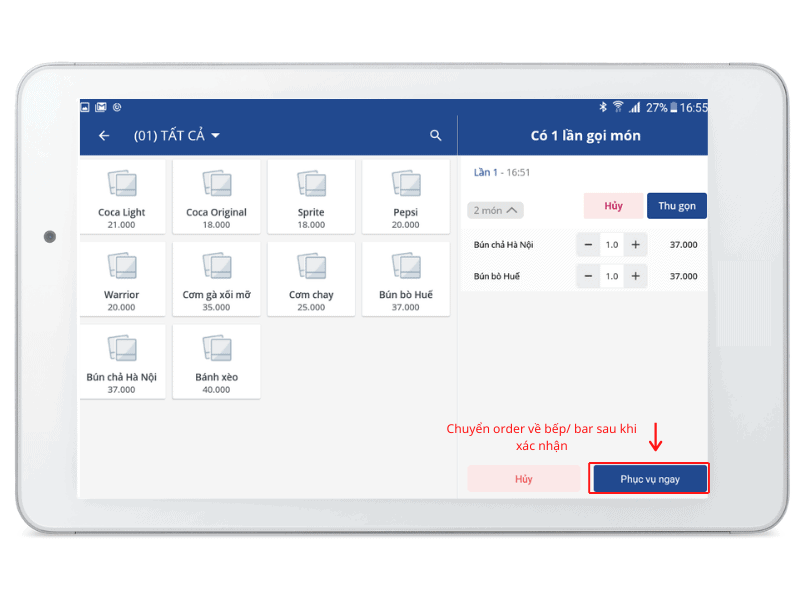Viewport: 800px width, 600px height.
Task: Tap the Bluetooth icon in status bar
Action: [603, 107]
